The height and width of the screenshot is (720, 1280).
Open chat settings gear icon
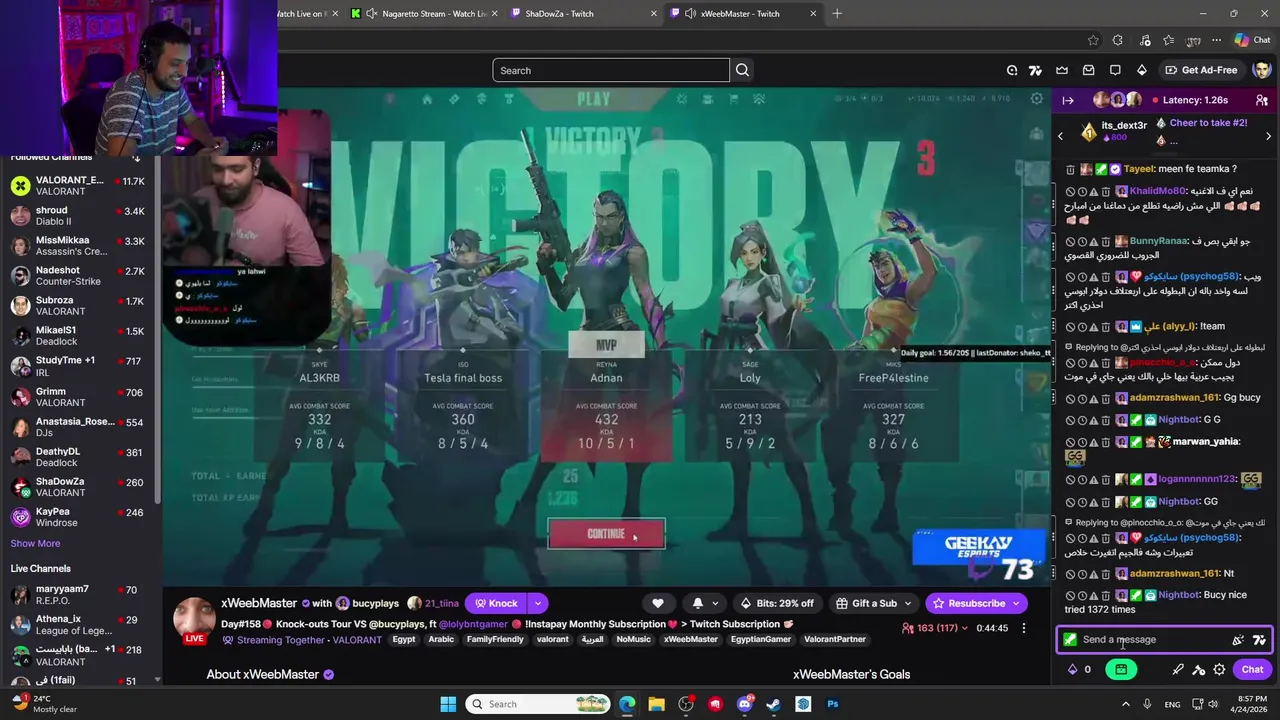(1219, 670)
